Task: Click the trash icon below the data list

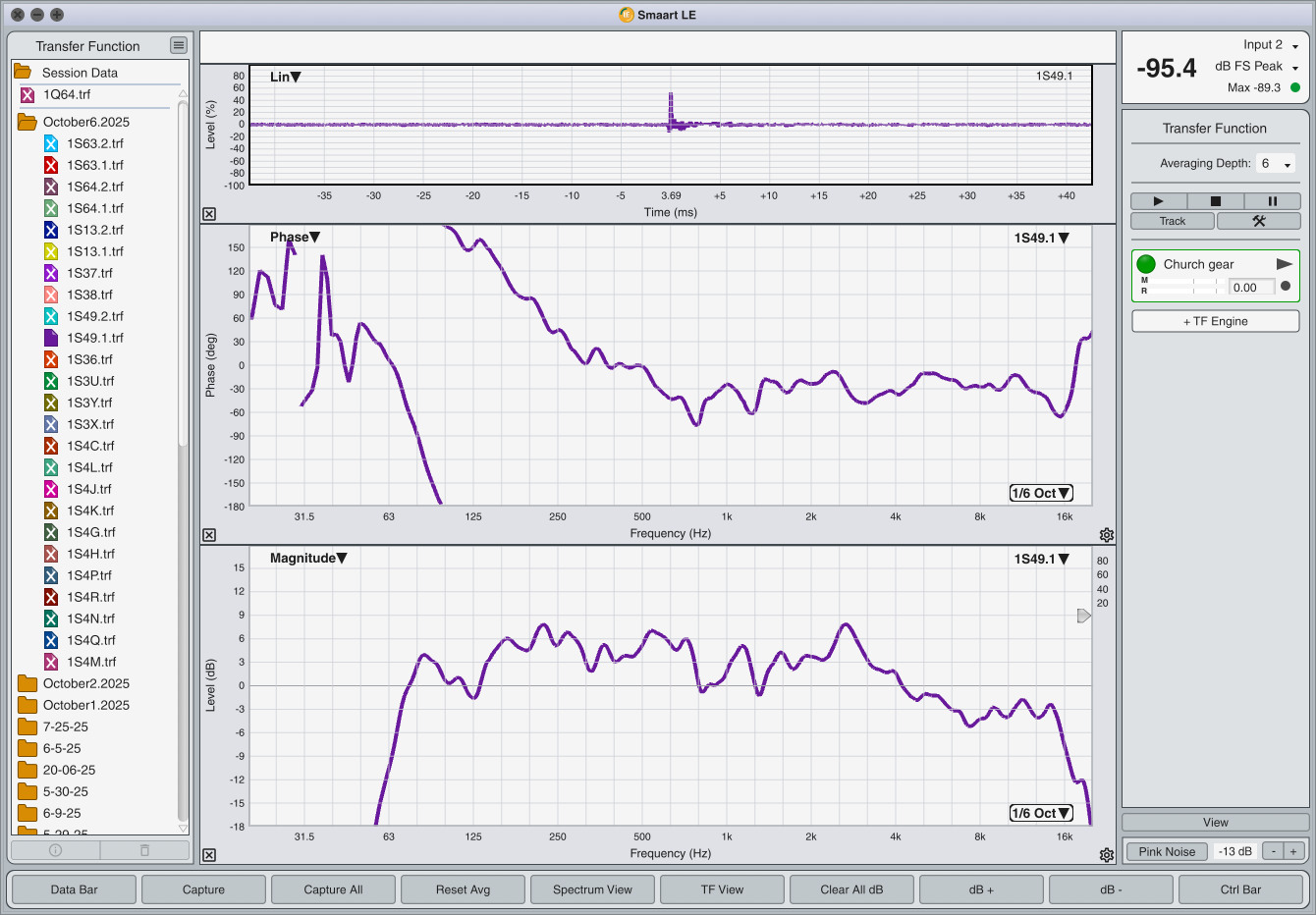Action: click(x=144, y=850)
